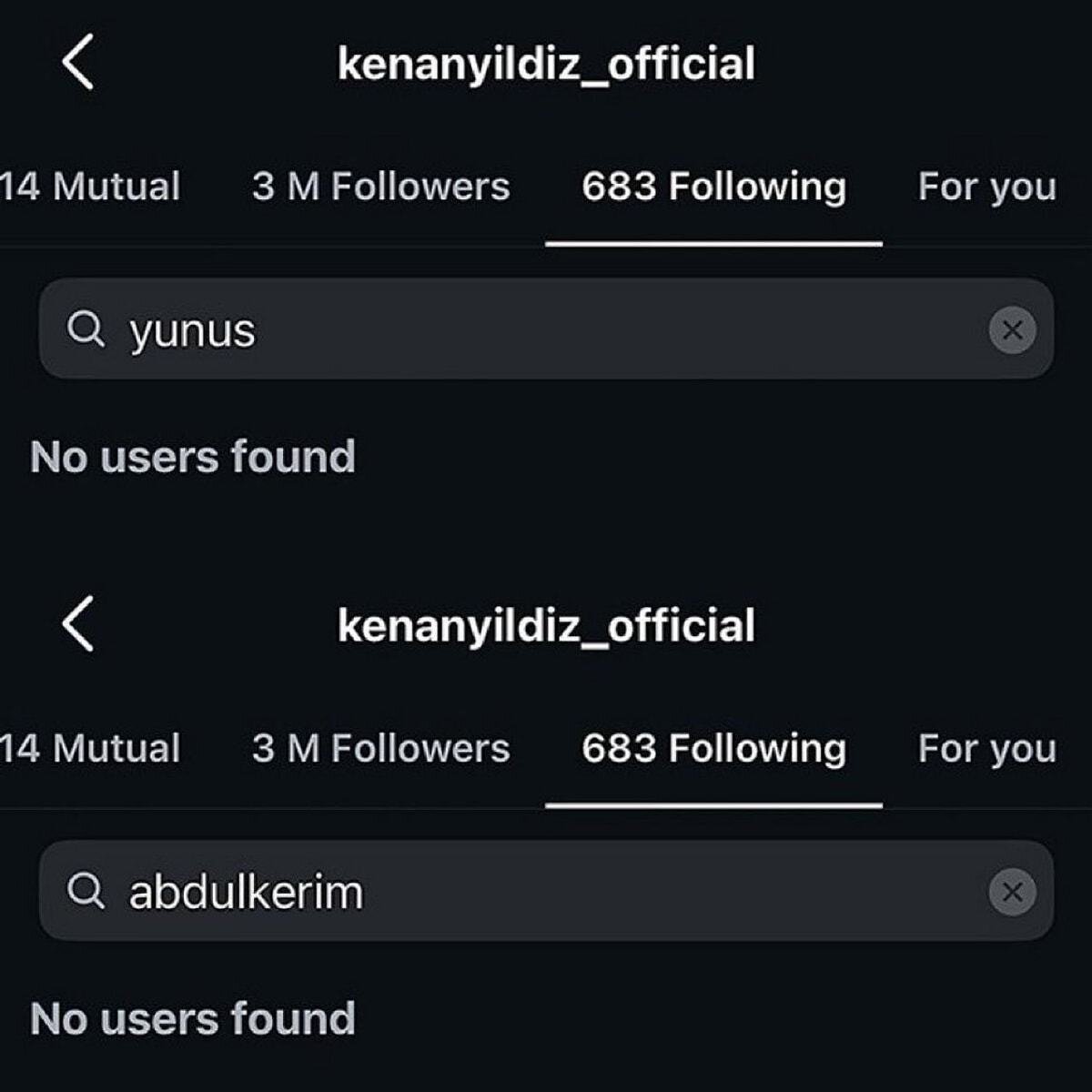The height and width of the screenshot is (1092, 1092).
Task: Select the 'For you' tab on top section
Action: tap(986, 187)
